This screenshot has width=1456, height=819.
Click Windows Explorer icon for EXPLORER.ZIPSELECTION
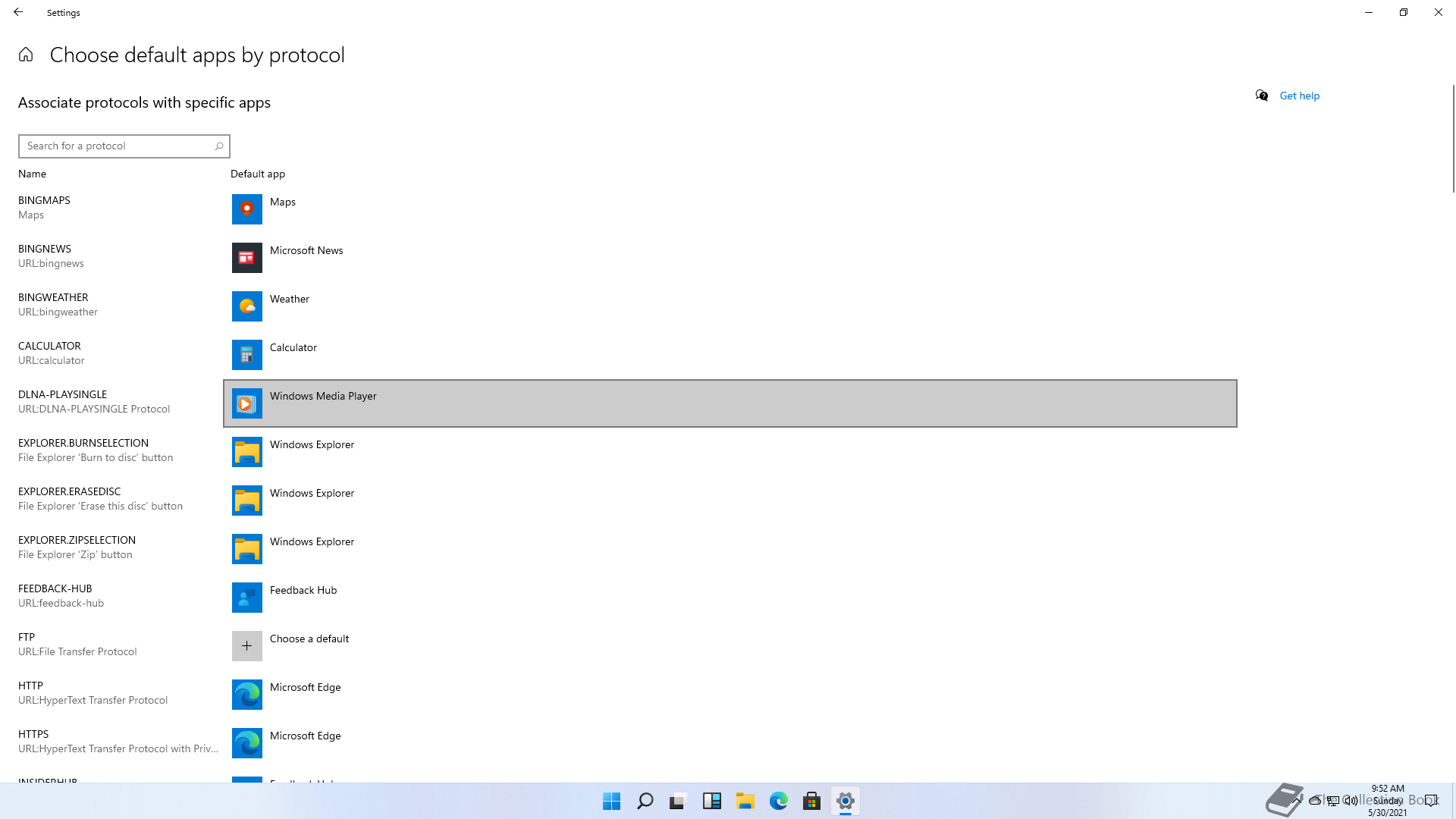click(247, 549)
